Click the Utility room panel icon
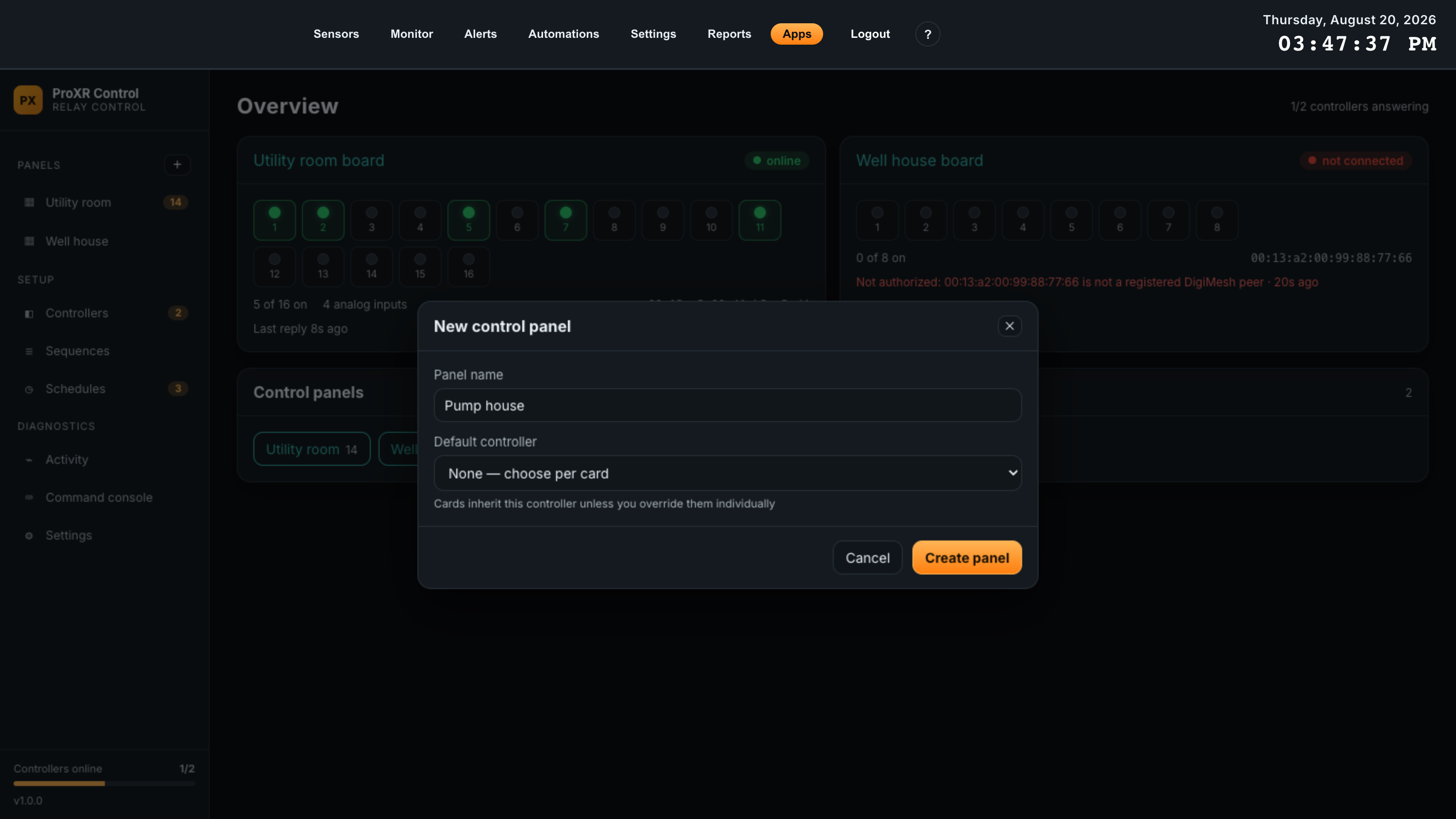 pos(29,202)
